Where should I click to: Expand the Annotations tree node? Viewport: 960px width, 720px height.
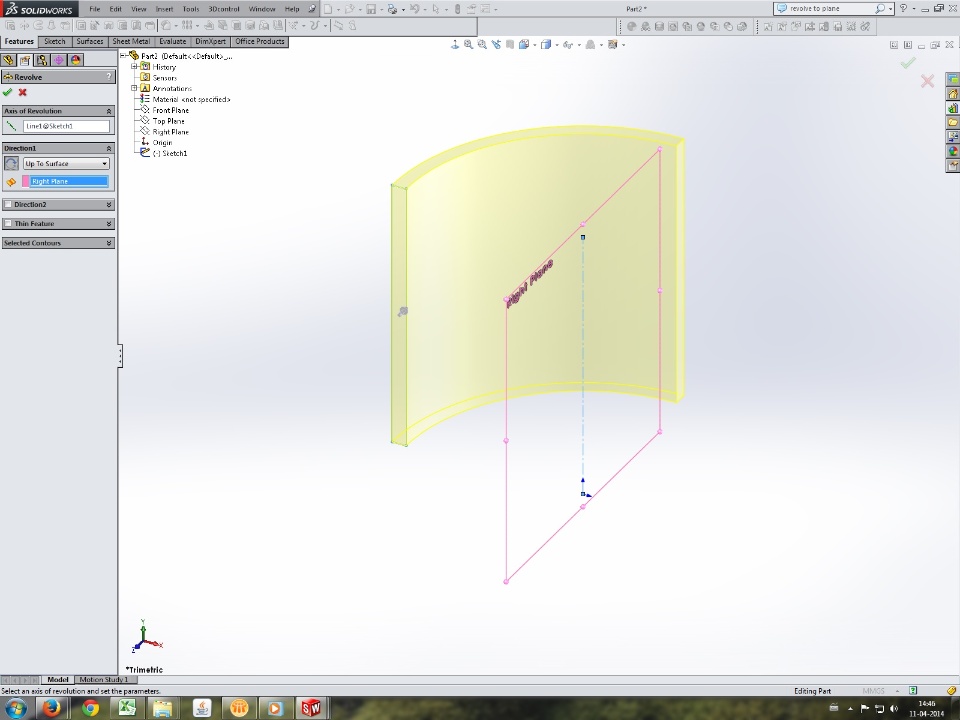click(134, 88)
